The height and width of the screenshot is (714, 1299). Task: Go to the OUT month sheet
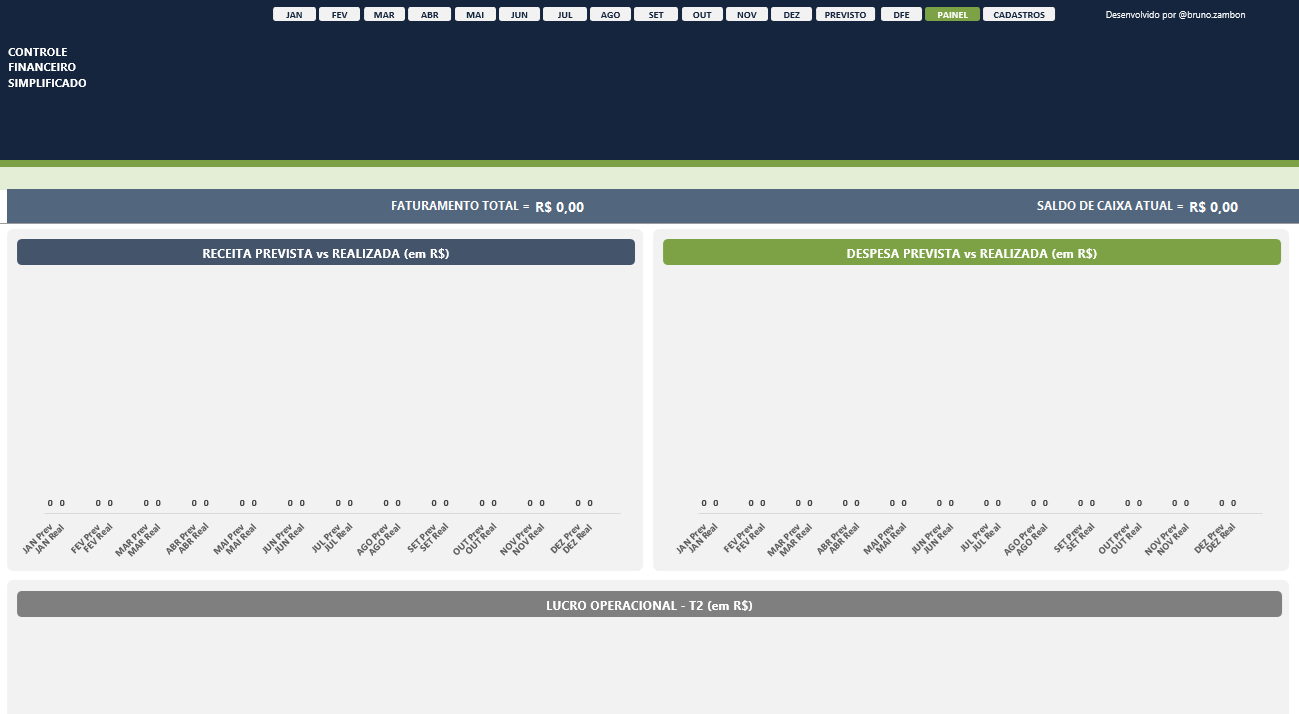click(702, 15)
